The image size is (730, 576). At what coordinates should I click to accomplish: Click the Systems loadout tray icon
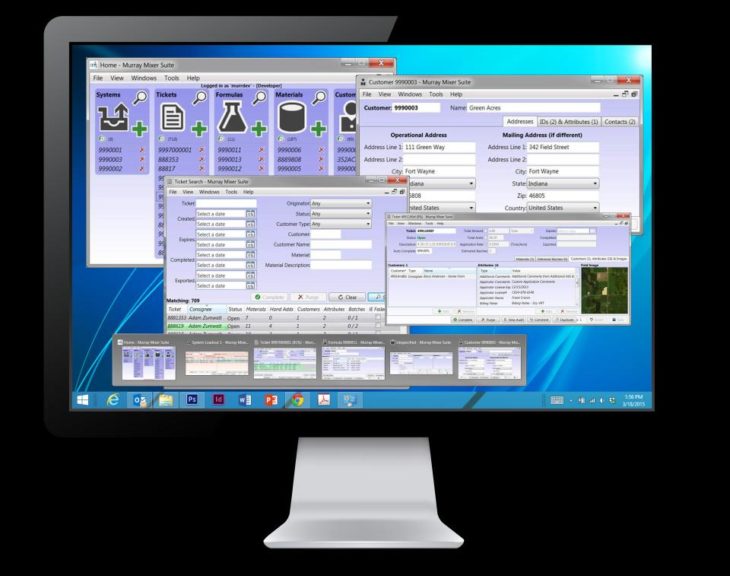(x=113, y=117)
